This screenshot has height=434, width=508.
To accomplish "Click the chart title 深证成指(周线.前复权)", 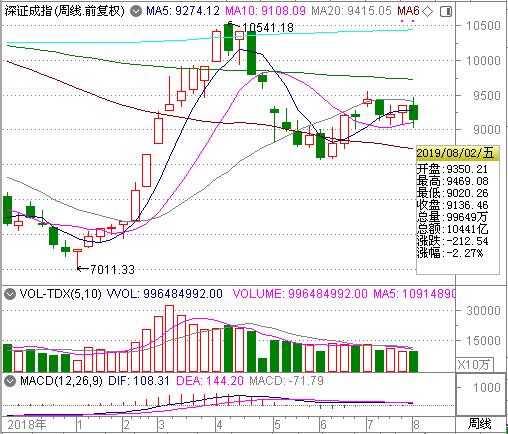I will pyautogui.click(x=64, y=11).
